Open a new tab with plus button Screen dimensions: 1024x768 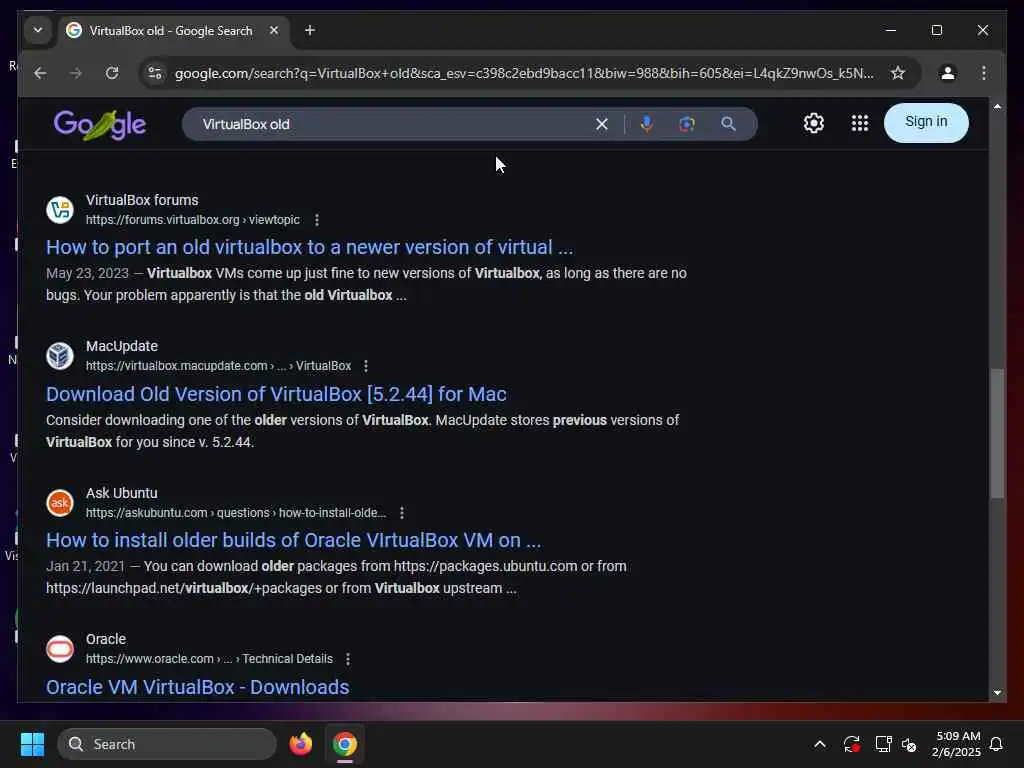point(310,30)
